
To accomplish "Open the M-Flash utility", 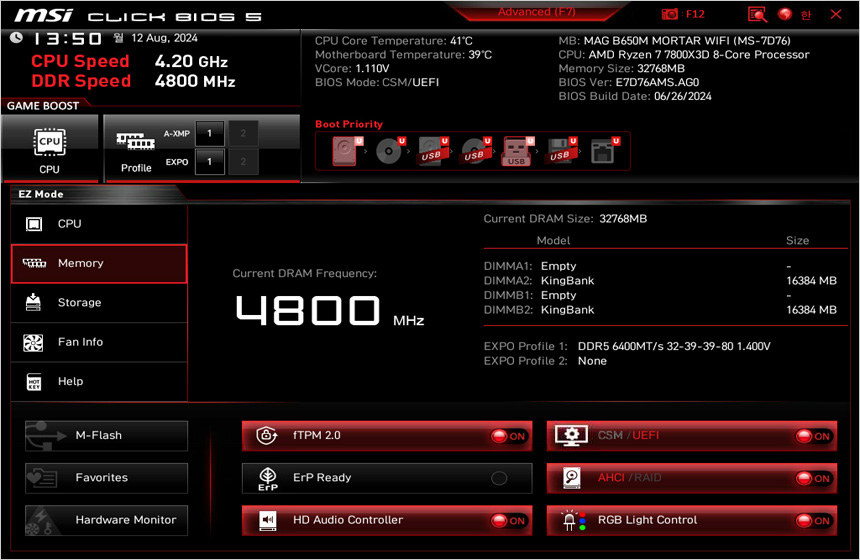I will [x=106, y=436].
